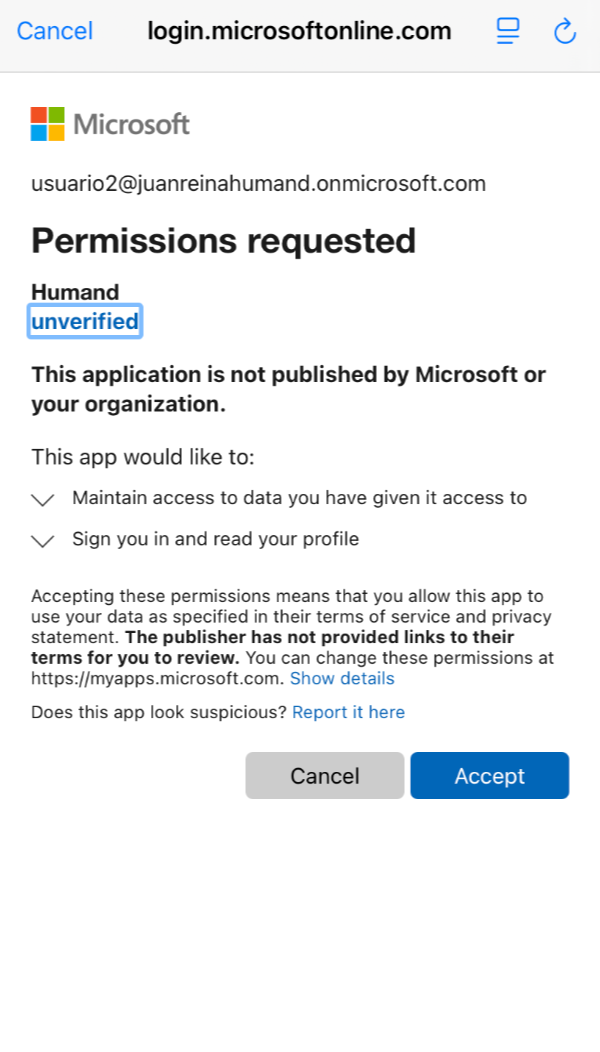This screenshot has height=1052, width=600.
Task: Expand the Maintain access permission chevron
Action: coord(42,499)
